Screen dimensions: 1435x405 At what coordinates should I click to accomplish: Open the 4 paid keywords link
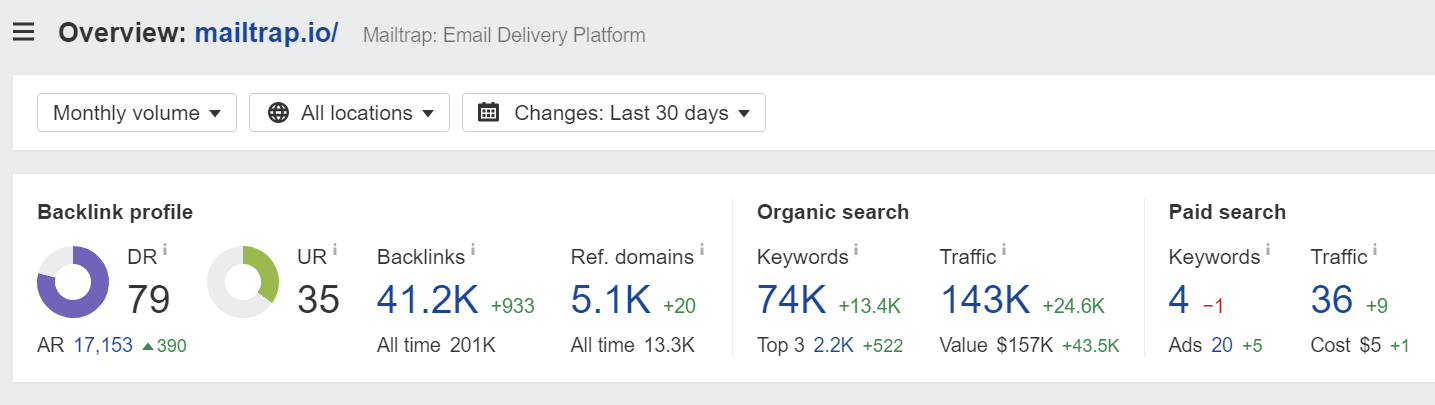(1180, 299)
